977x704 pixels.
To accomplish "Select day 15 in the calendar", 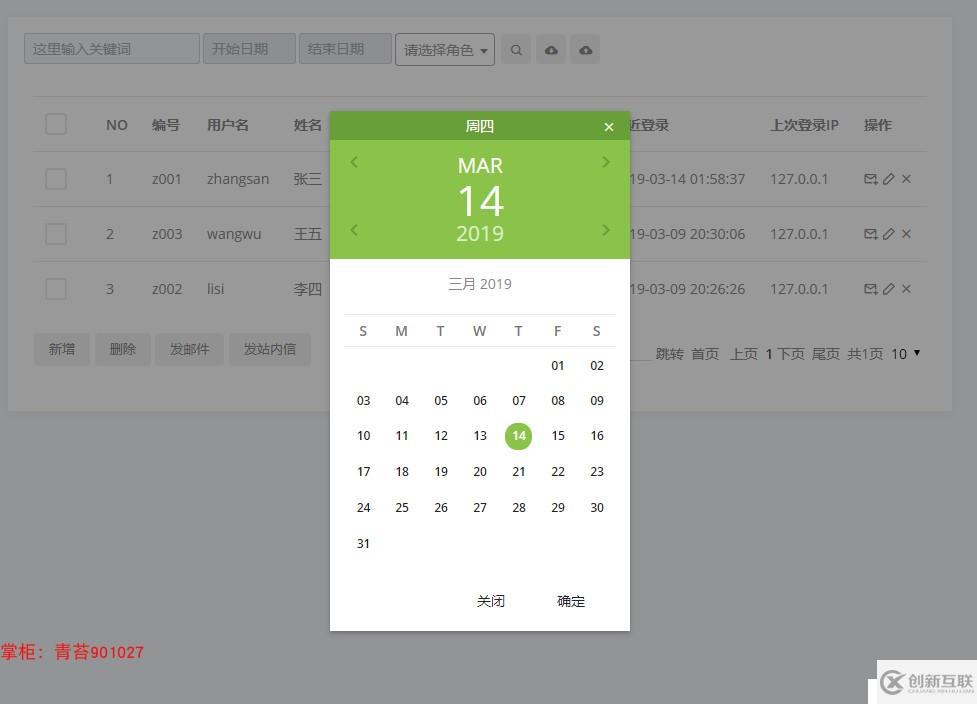I will pos(558,435).
